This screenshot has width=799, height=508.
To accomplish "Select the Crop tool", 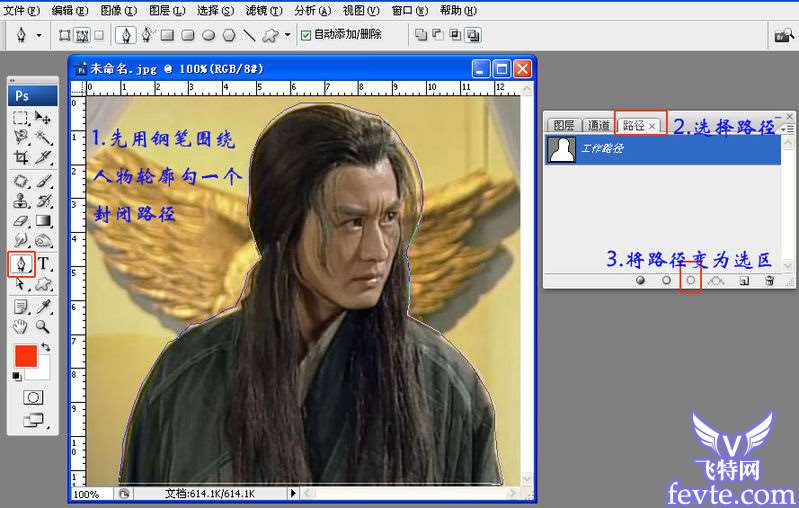I will click(x=20, y=157).
